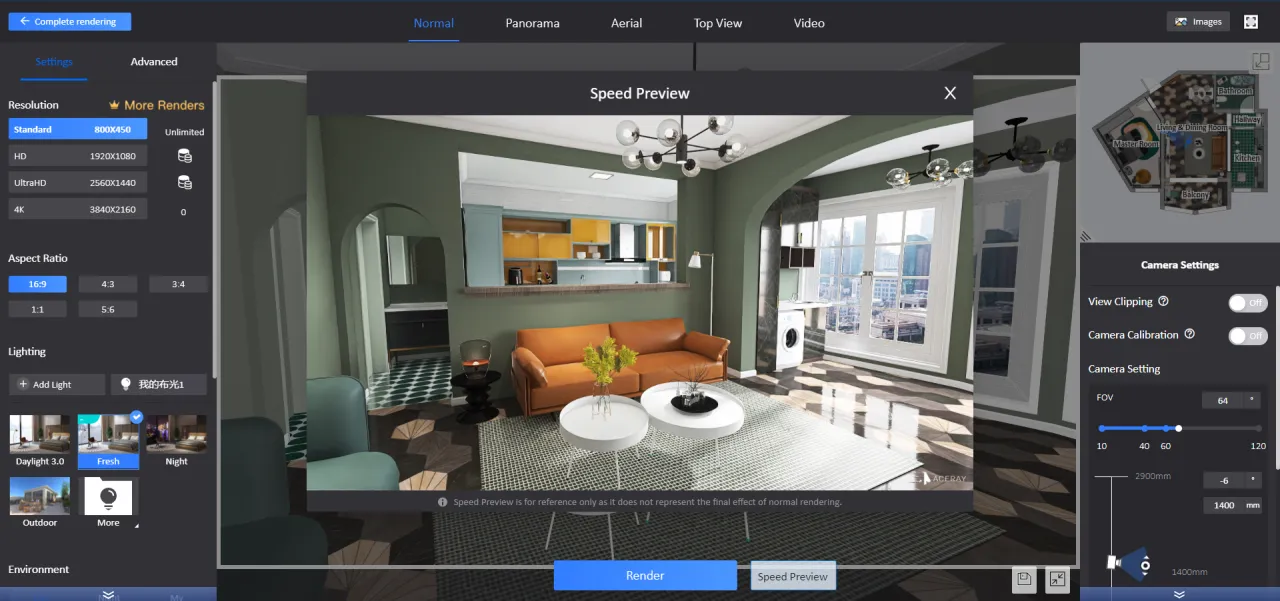Click the camera icon on height diagram
Viewport: 1280px width, 601px height.
[x=1113, y=563]
